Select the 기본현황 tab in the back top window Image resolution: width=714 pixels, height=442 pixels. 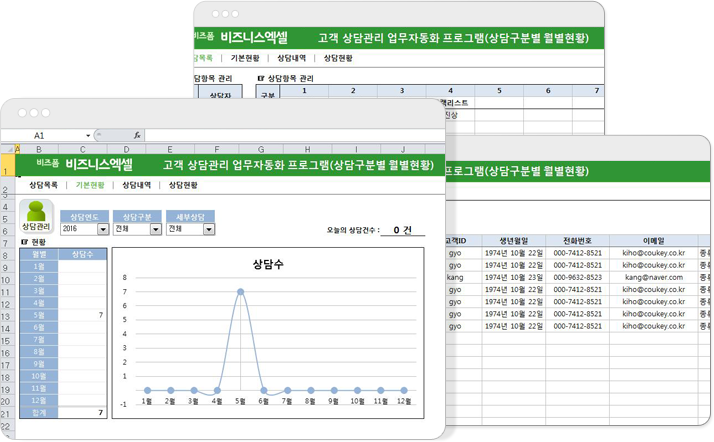click(245, 58)
